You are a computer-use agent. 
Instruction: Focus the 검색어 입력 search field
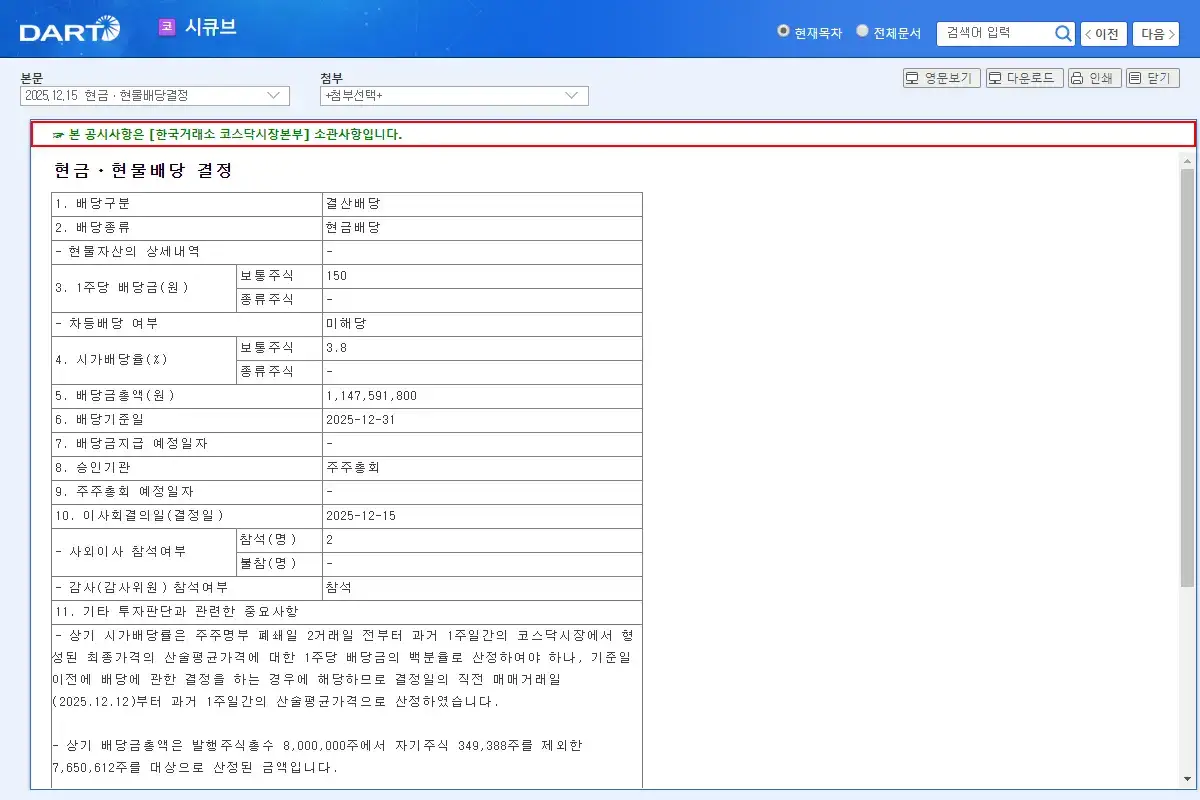pos(995,33)
